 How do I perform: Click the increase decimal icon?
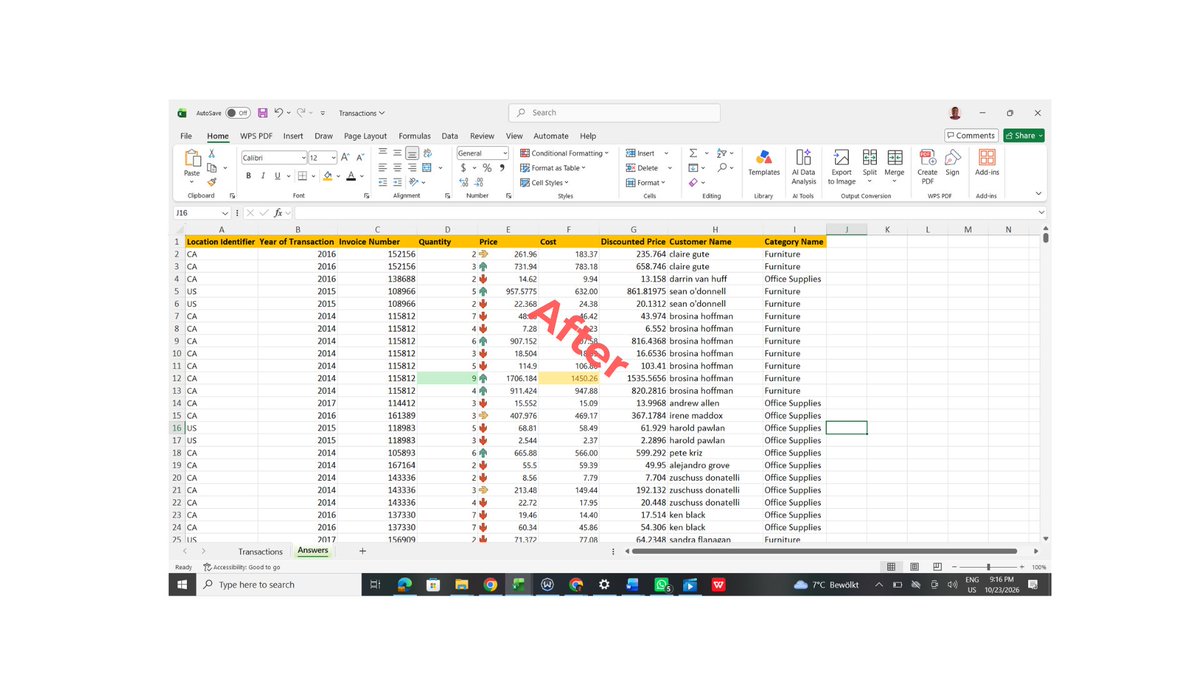(x=465, y=182)
